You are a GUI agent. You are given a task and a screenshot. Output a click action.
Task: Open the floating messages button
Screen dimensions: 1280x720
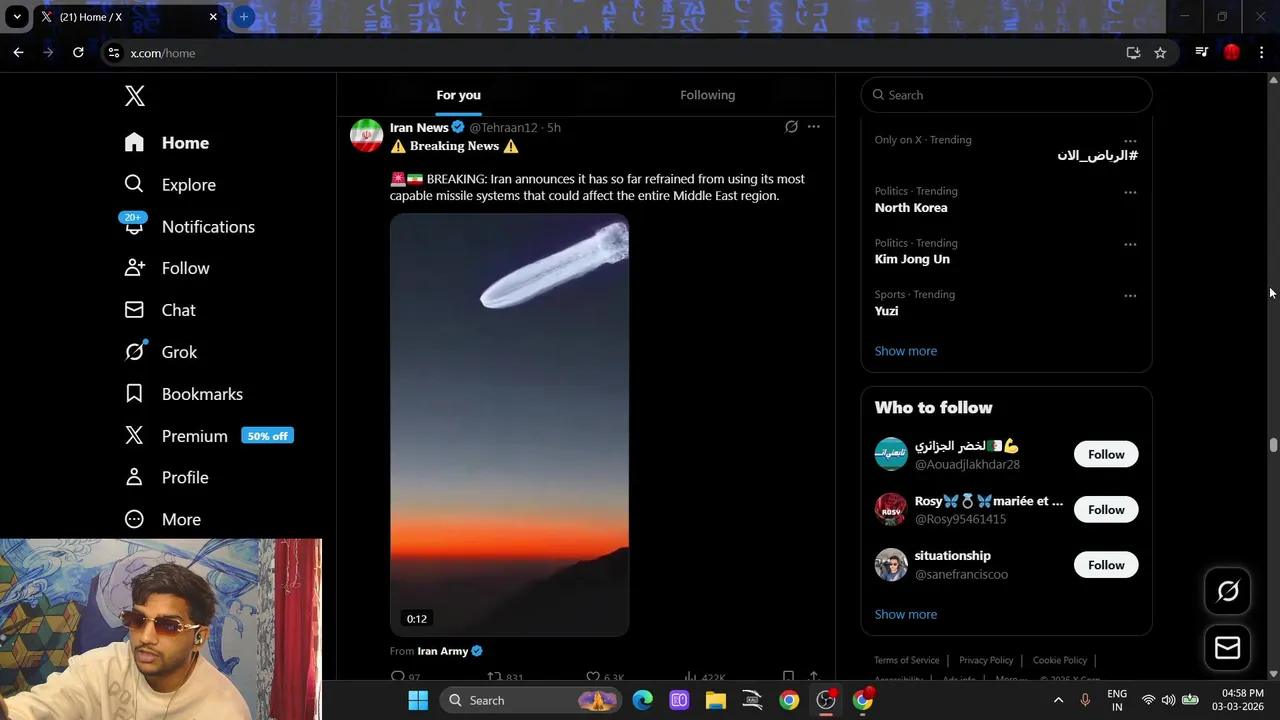1227,648
